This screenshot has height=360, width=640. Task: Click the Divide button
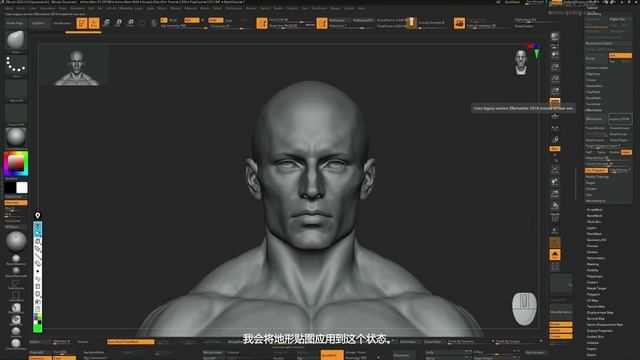tap(596, 58)
